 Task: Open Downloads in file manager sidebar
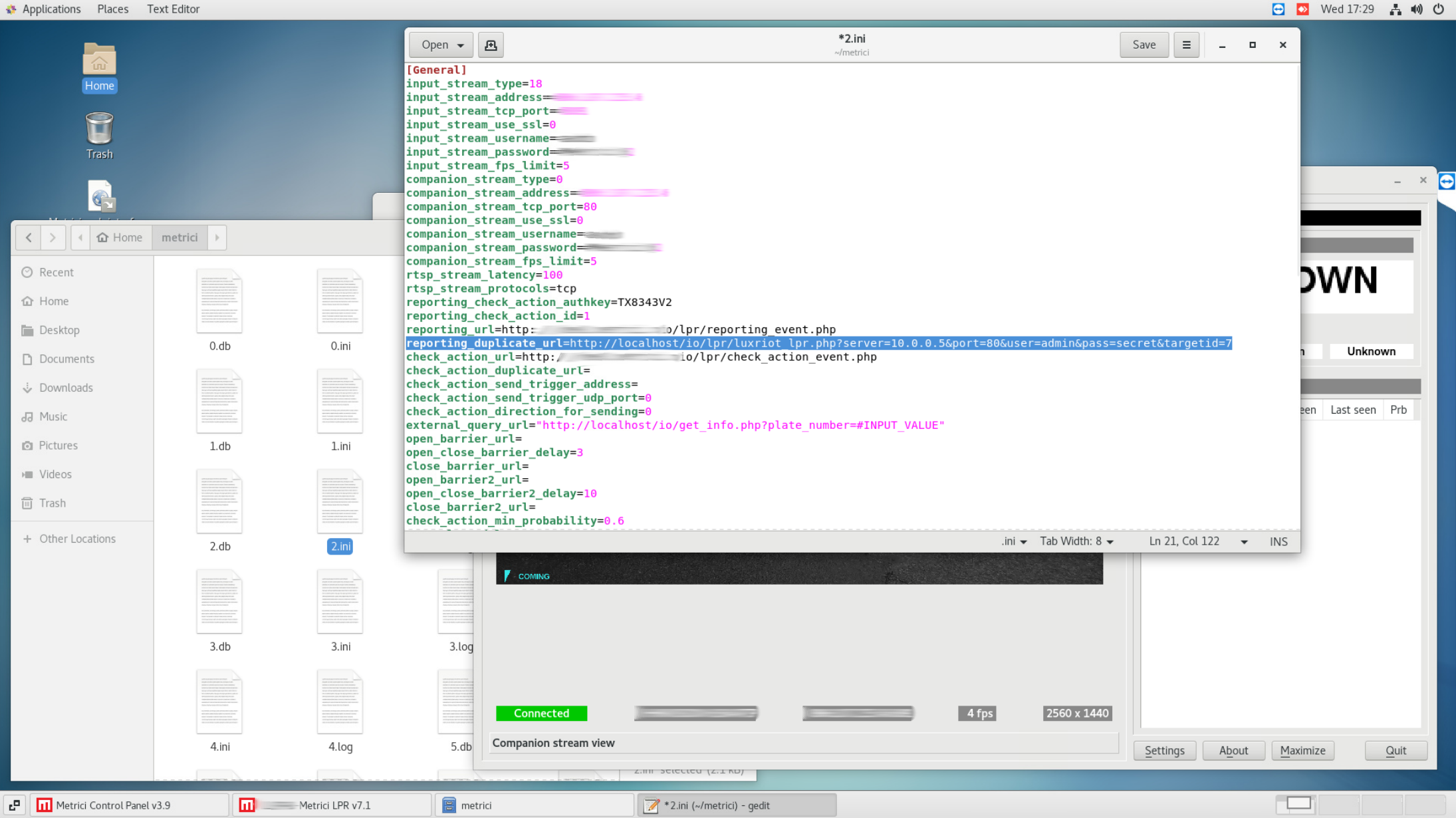coord(66,388)
